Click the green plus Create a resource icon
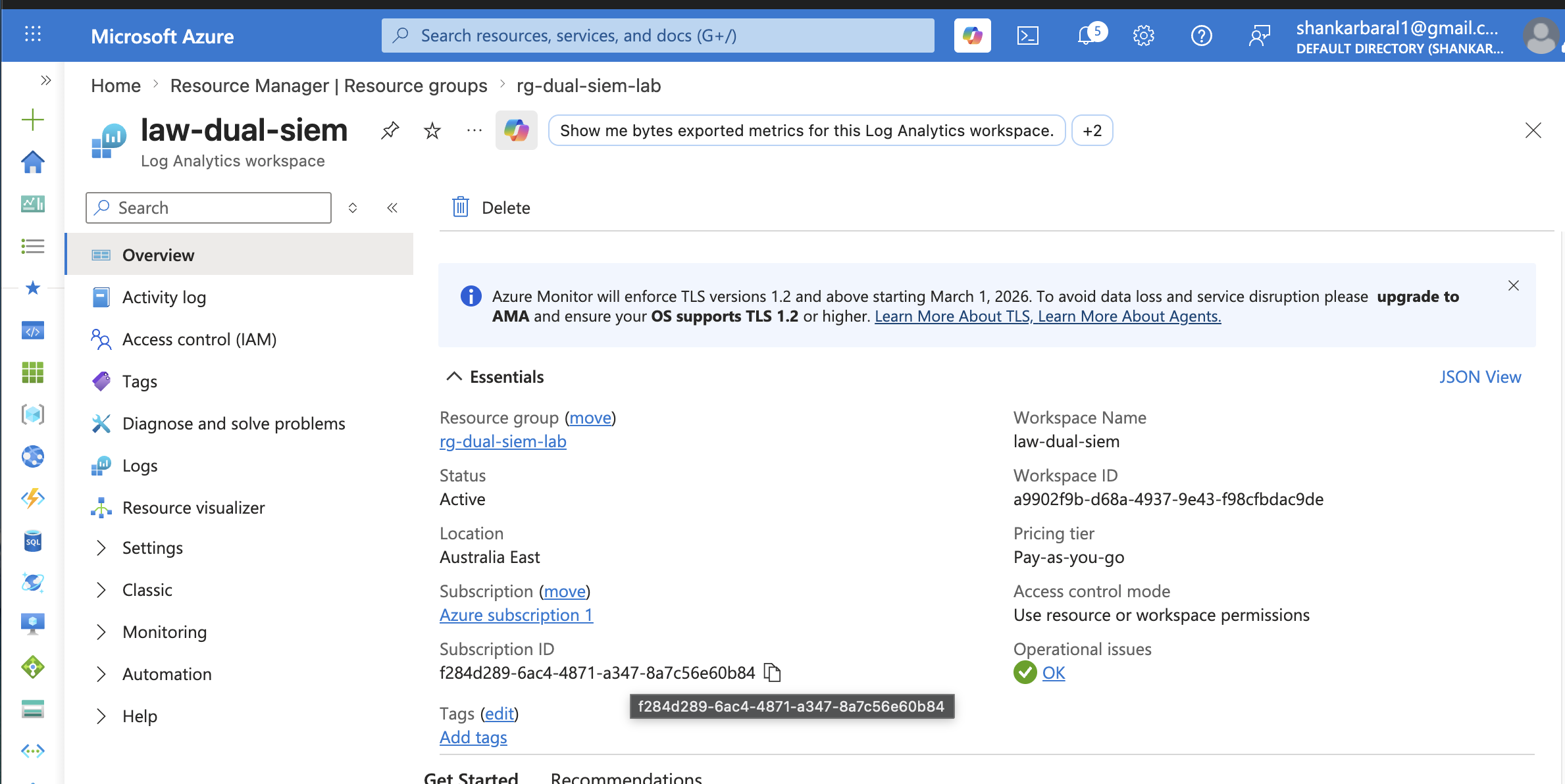 click(33, 120)
